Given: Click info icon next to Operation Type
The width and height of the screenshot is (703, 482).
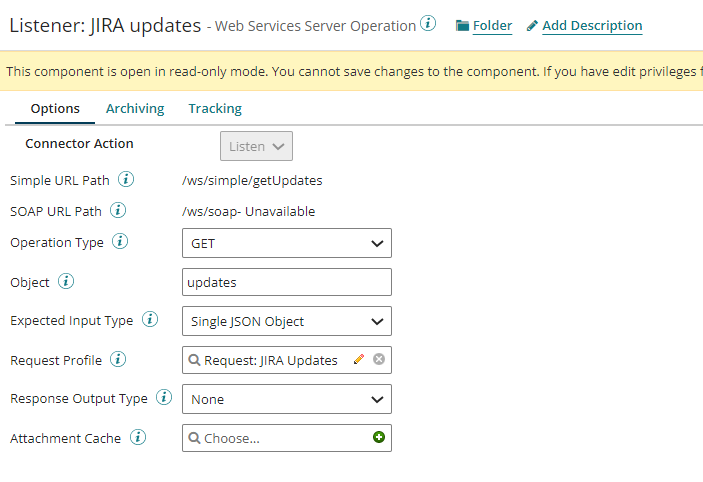Looking at the screenshot, I should tap(120, 242).
